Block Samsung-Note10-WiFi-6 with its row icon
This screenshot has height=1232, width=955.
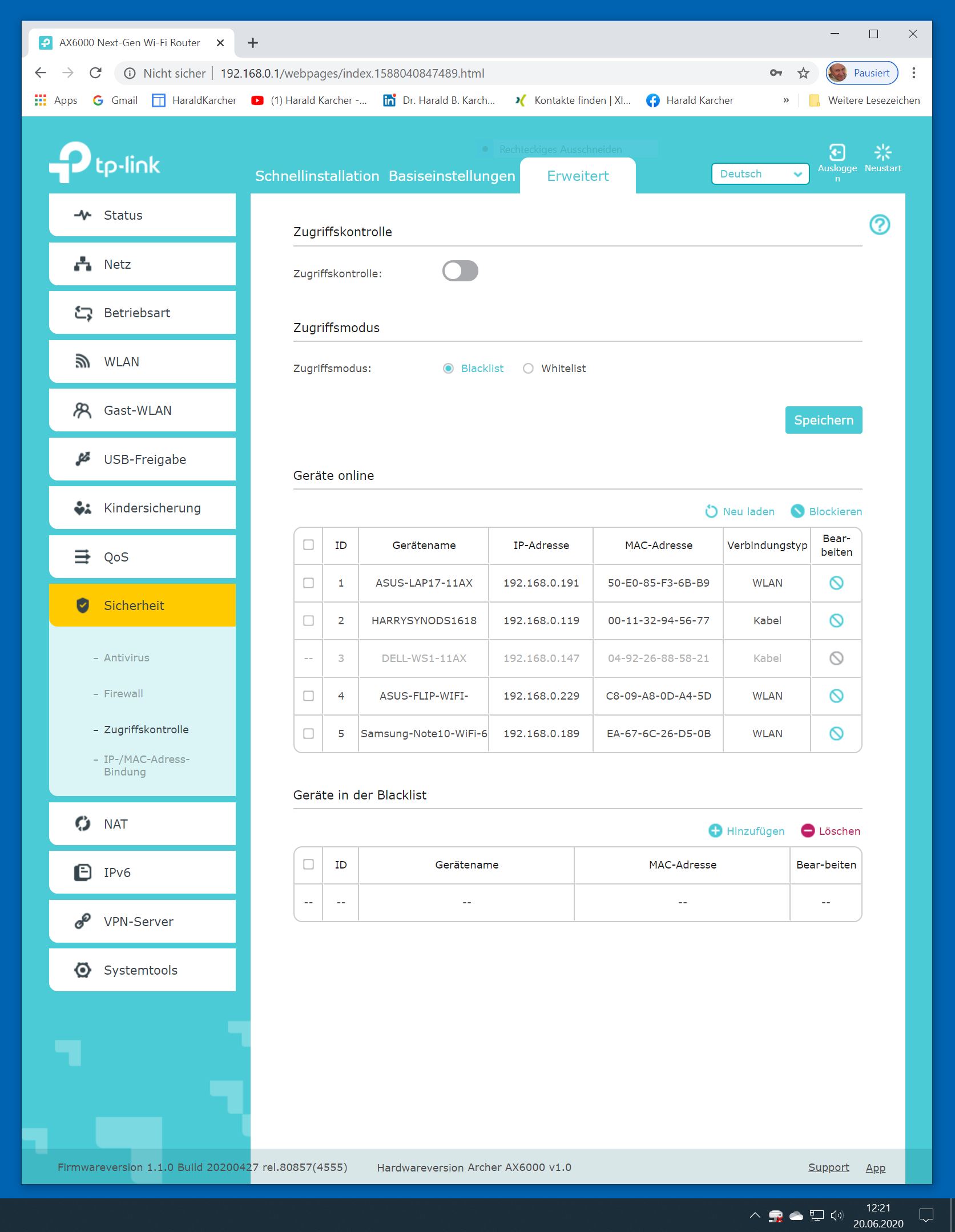click(x=836, y=733)
